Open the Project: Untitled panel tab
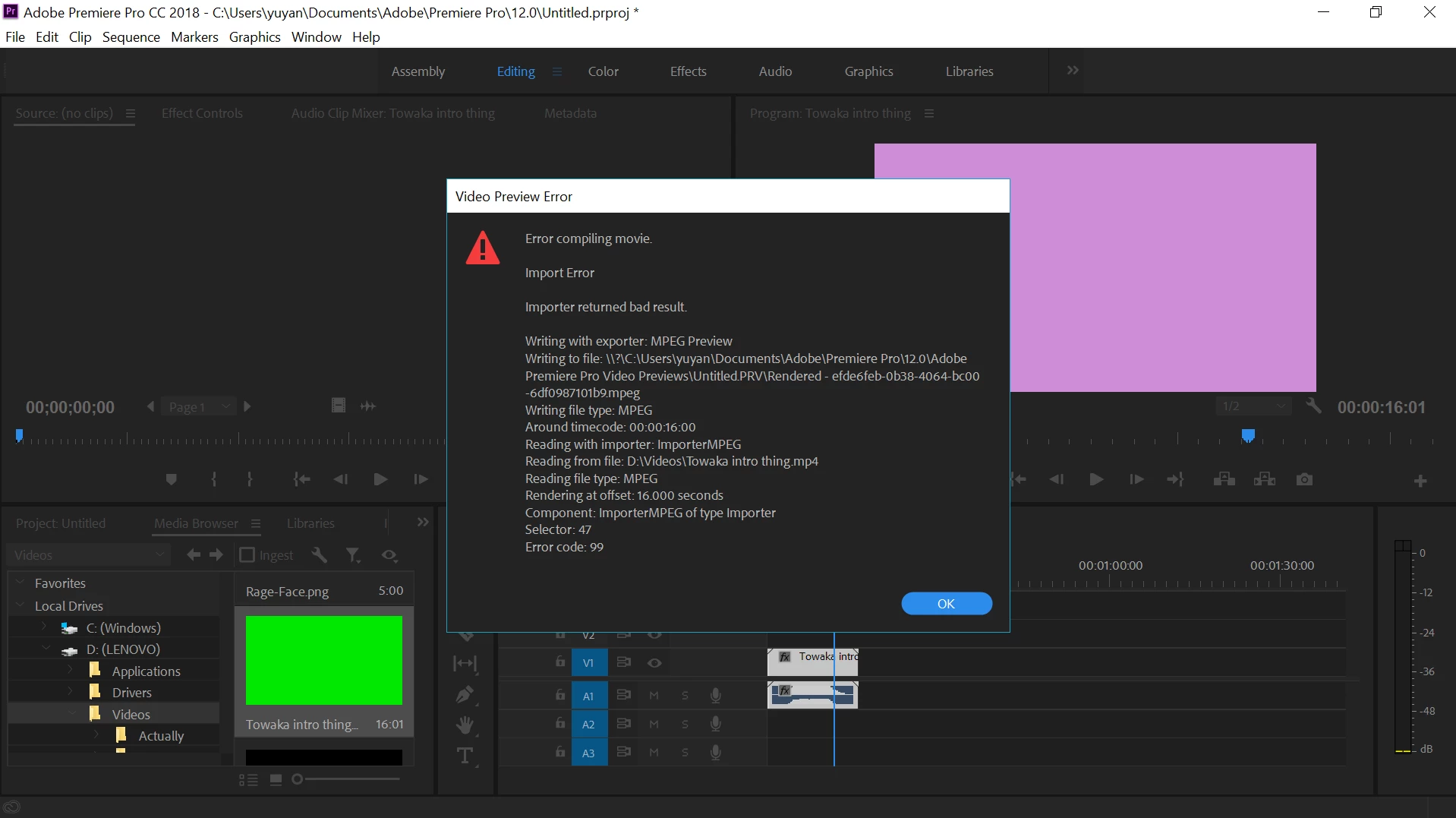 (x=61, y=523)
